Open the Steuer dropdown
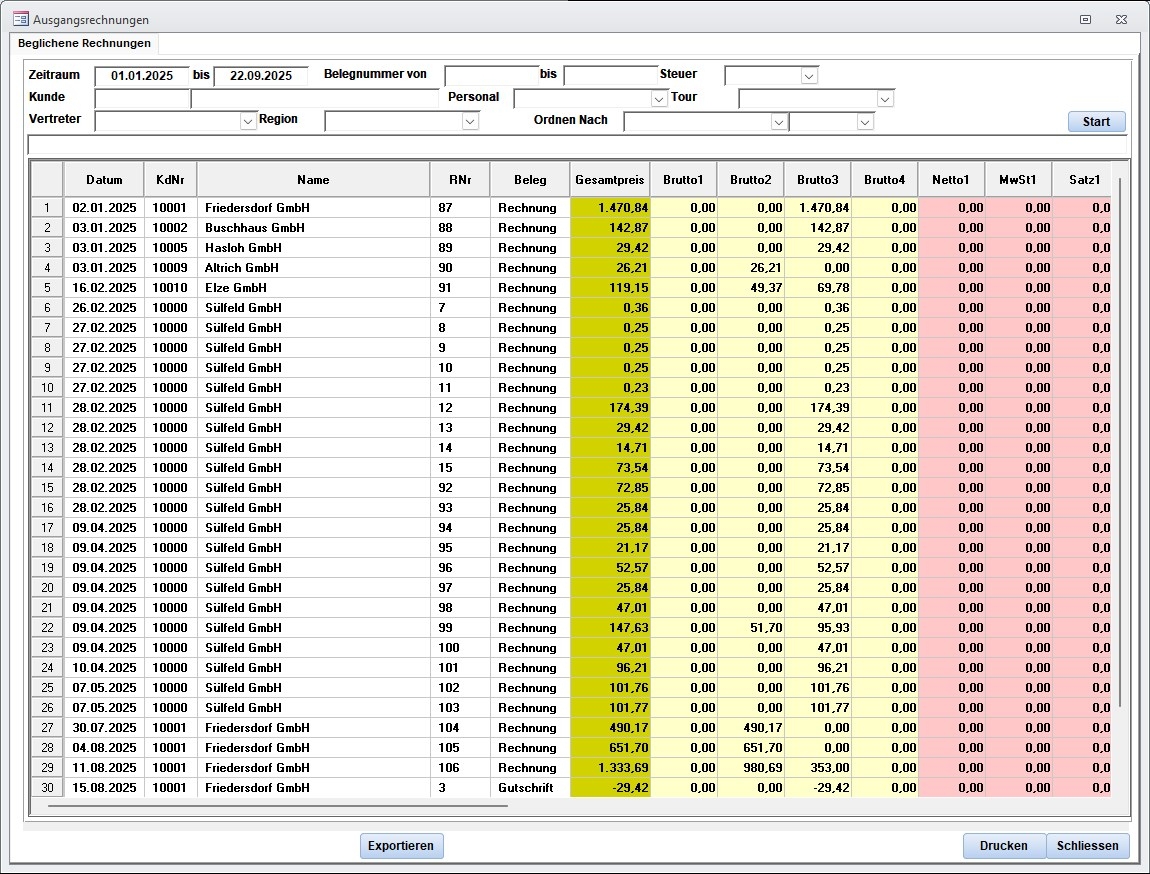Viewport: 1150px width, 874px height. pos(809,76)
